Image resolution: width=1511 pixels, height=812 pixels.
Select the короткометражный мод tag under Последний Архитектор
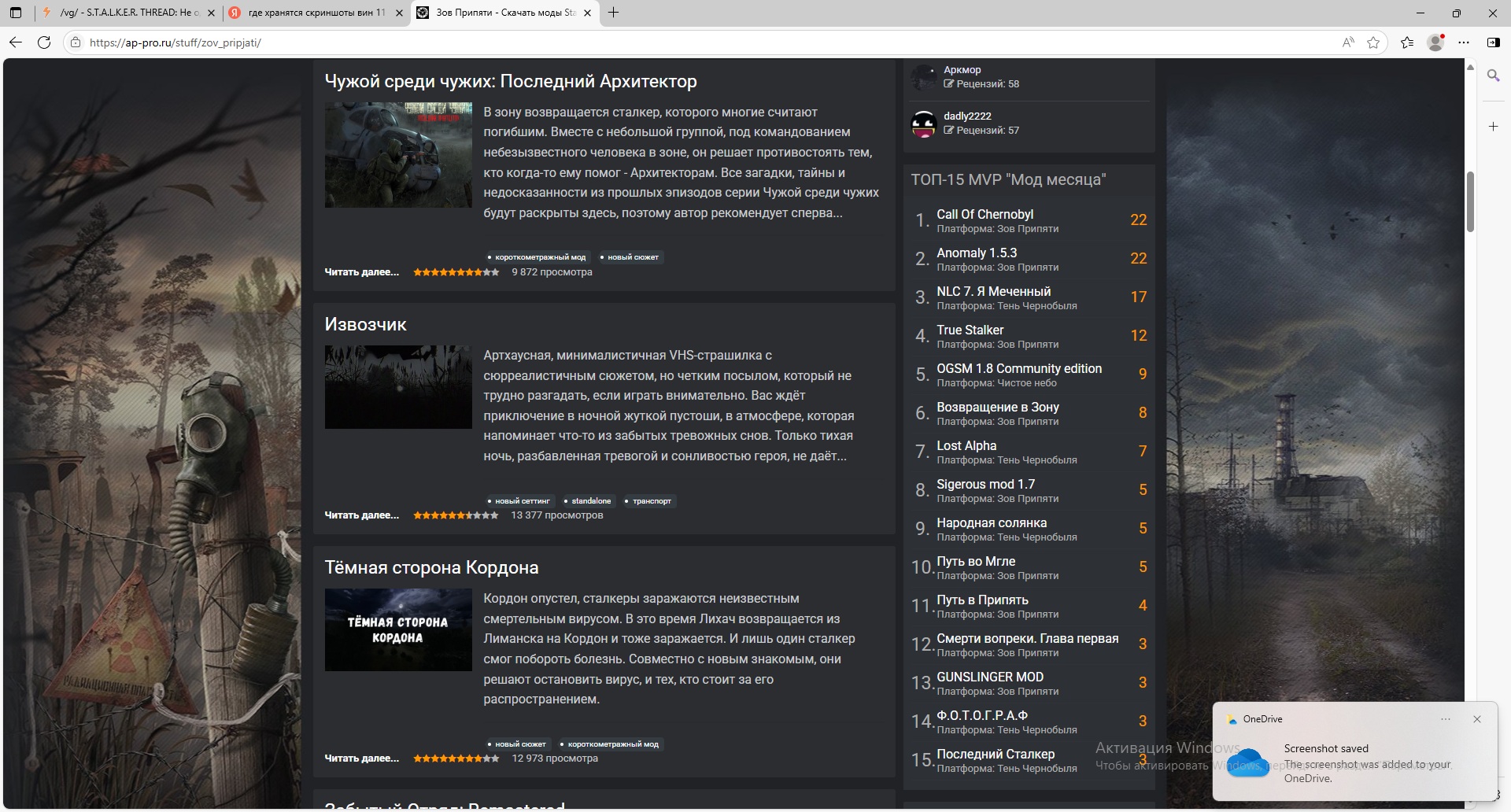pyautogui.click(x=538, y=257)
